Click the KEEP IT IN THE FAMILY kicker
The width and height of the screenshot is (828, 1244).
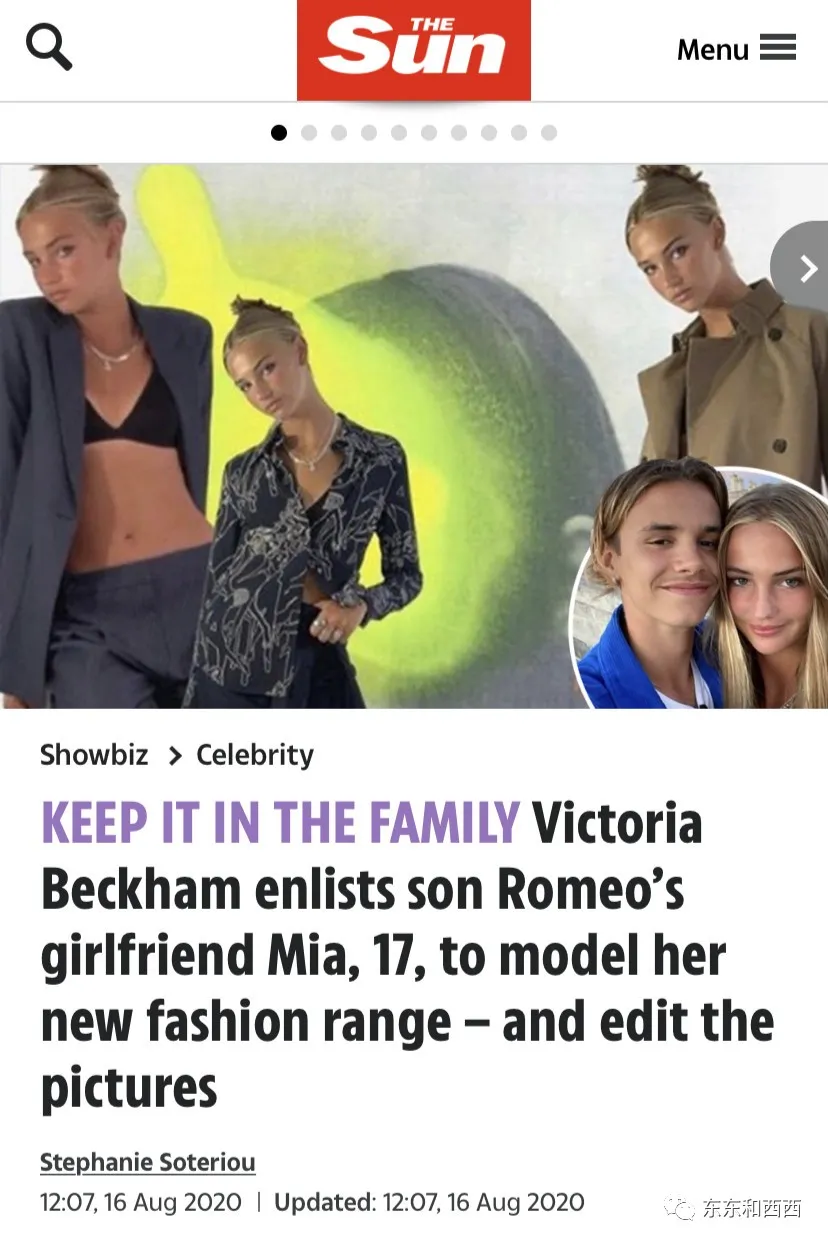tap(281, 824)
